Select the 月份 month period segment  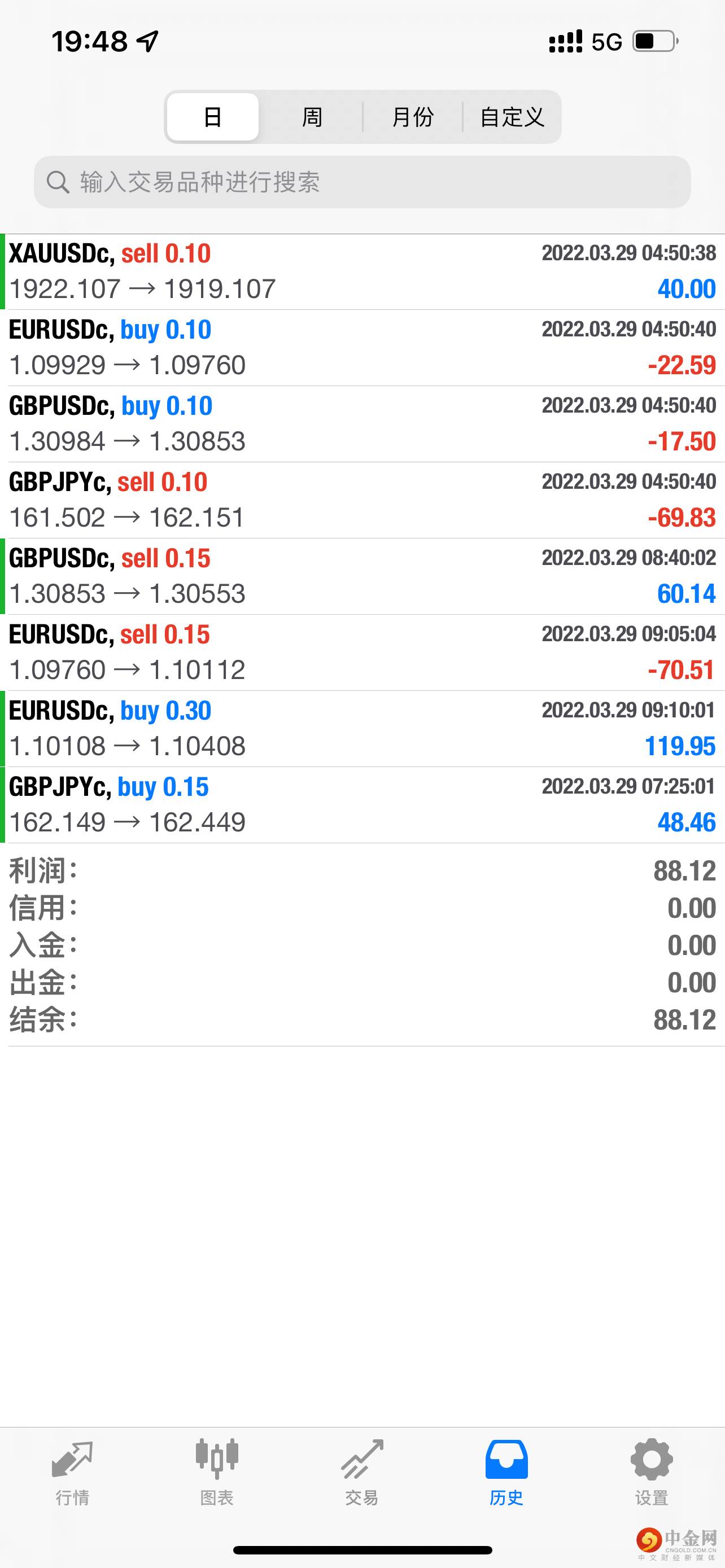413,117
